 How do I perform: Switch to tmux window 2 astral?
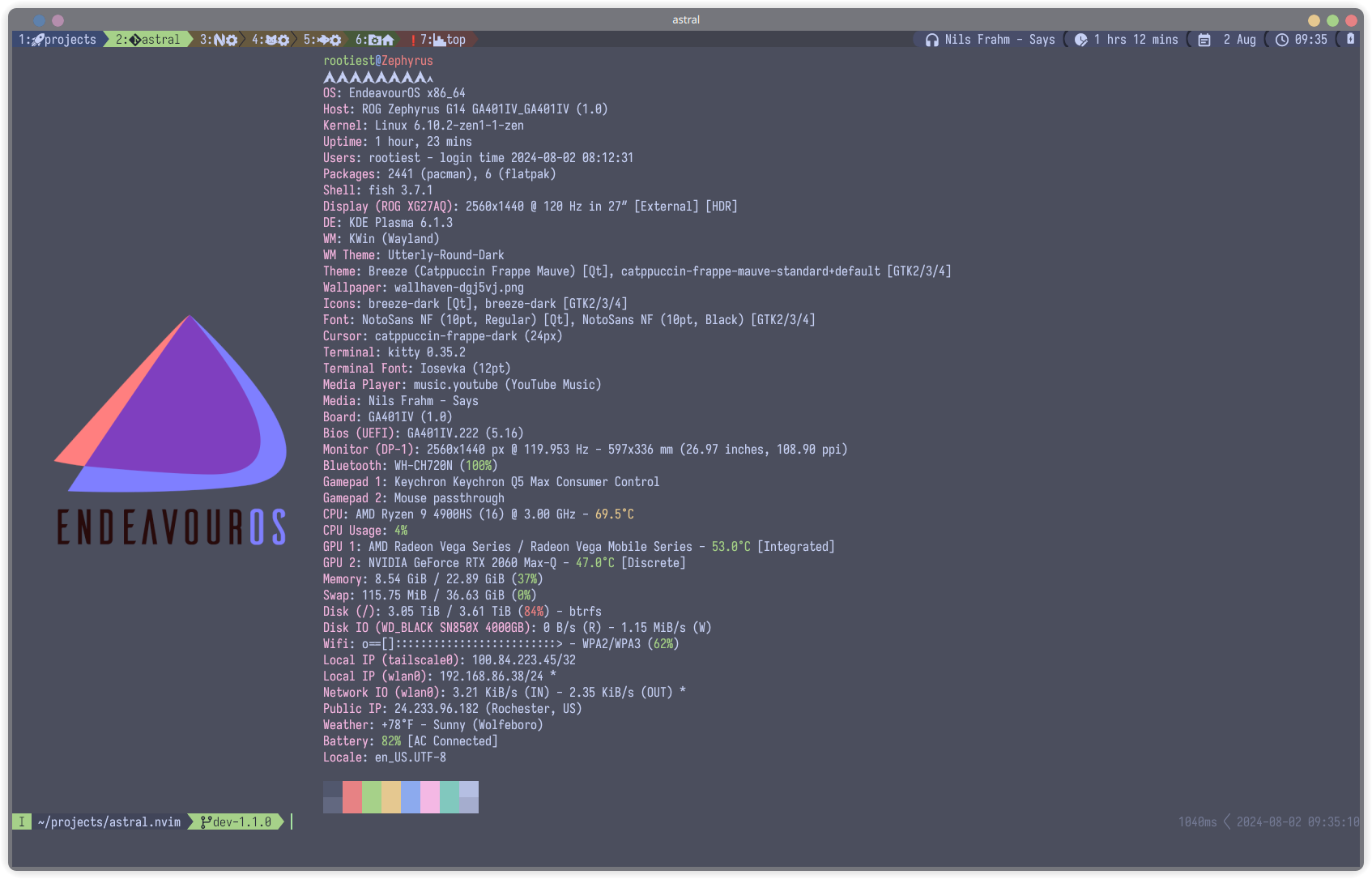[148, 39]
